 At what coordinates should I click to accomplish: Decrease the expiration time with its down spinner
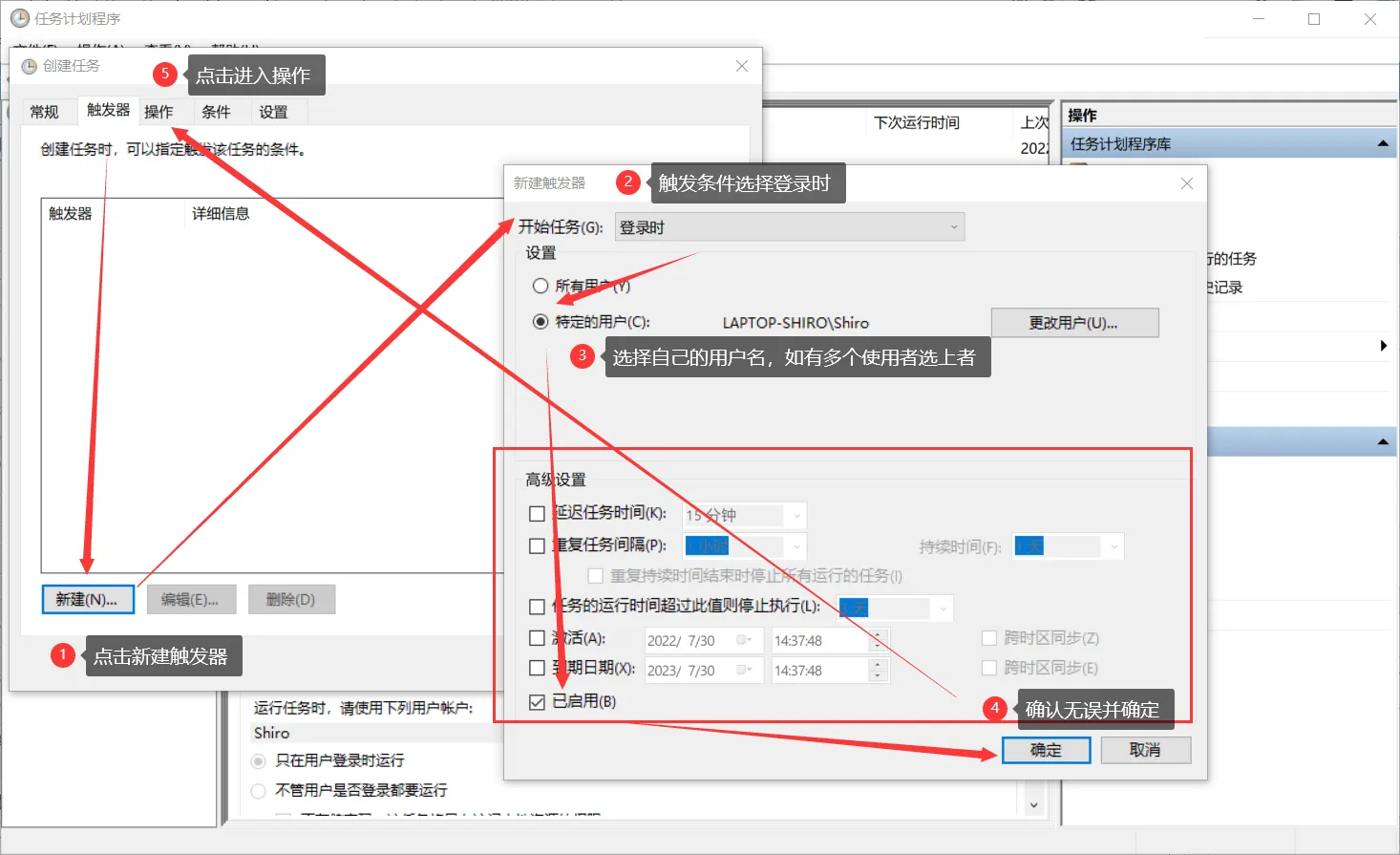(879, 677)
